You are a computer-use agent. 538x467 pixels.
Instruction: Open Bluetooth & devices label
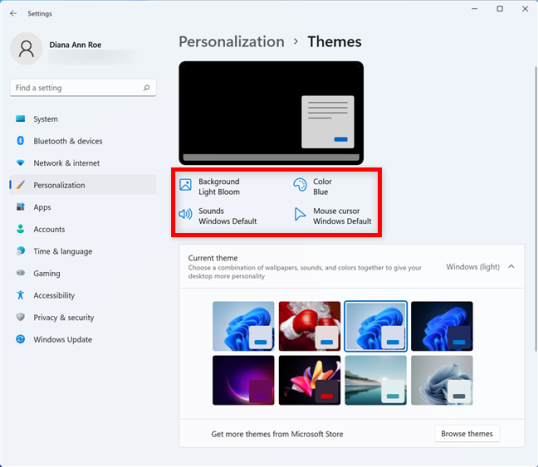(68, 141)
